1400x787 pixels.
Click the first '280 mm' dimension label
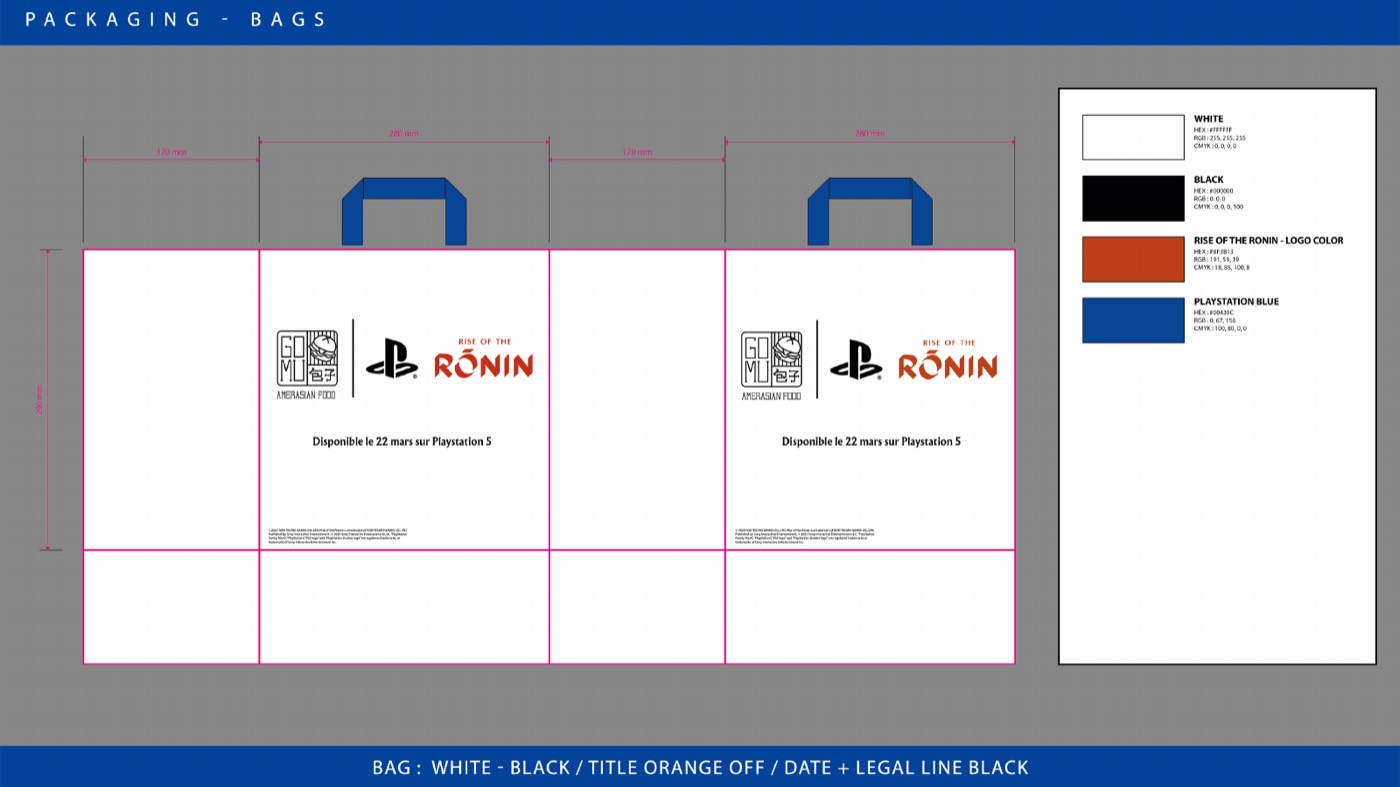pyautogui.click(x=404, y=134)
